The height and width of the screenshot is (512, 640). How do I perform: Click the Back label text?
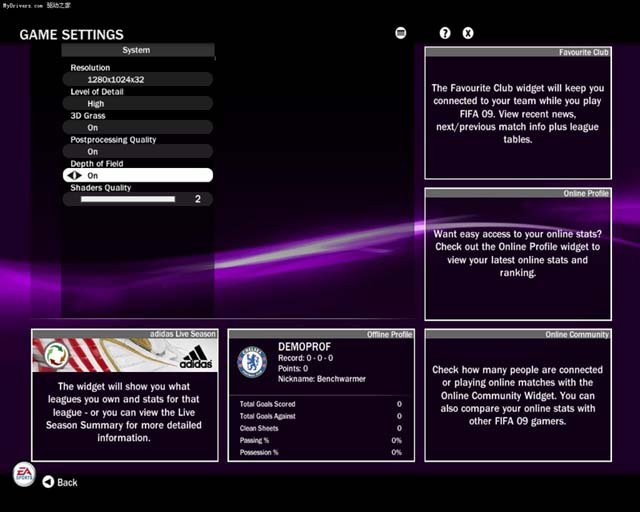pyautogui.click(x=67, y=483)
